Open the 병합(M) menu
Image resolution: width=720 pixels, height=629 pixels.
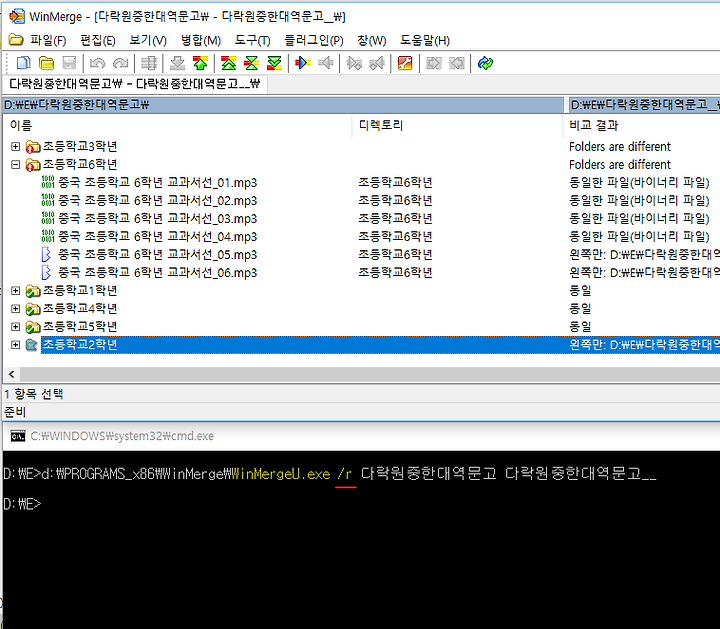201,40
